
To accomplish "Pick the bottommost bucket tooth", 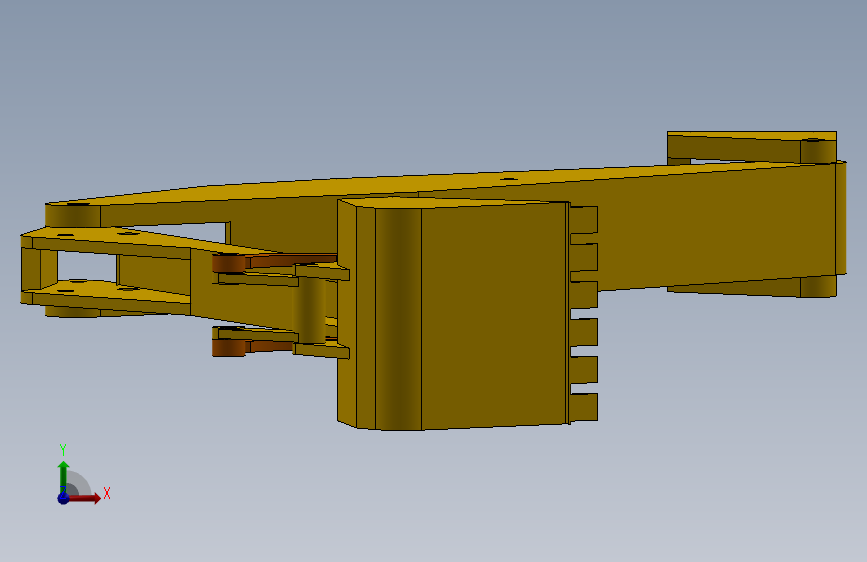I will (584, 407).
